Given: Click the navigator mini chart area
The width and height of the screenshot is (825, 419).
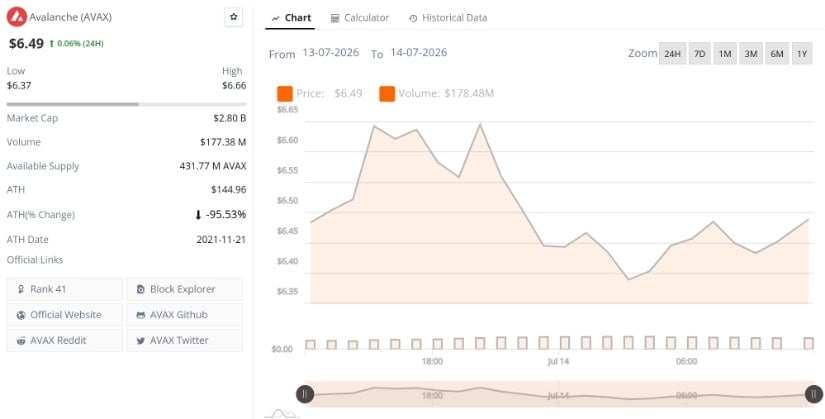Looking at the screenshot, I should pyautogui.click(x=559, y=394).
